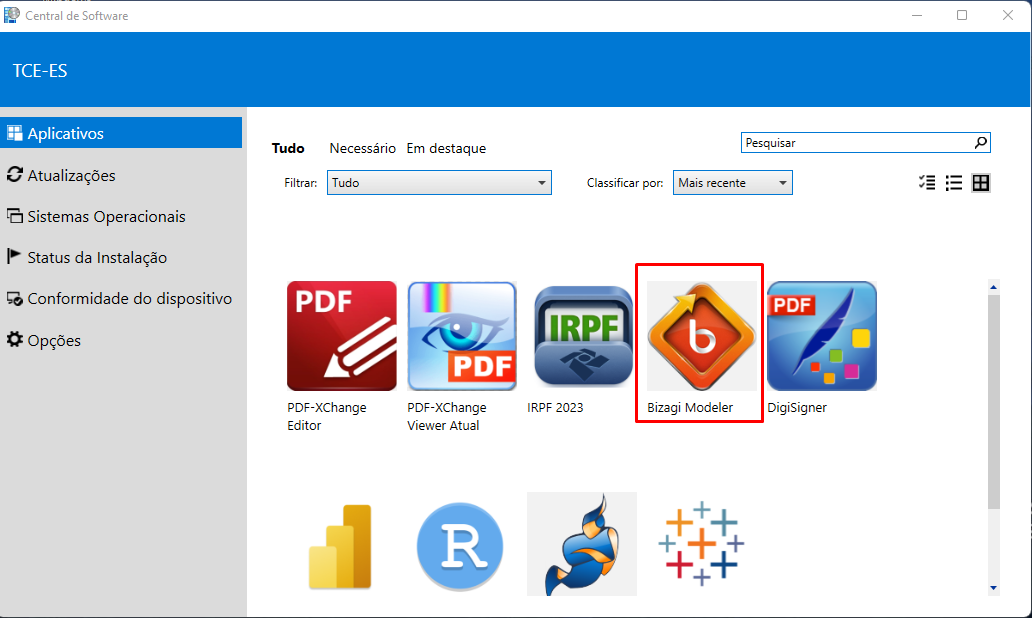Open the blue R application icon

[x=460, y=546]
